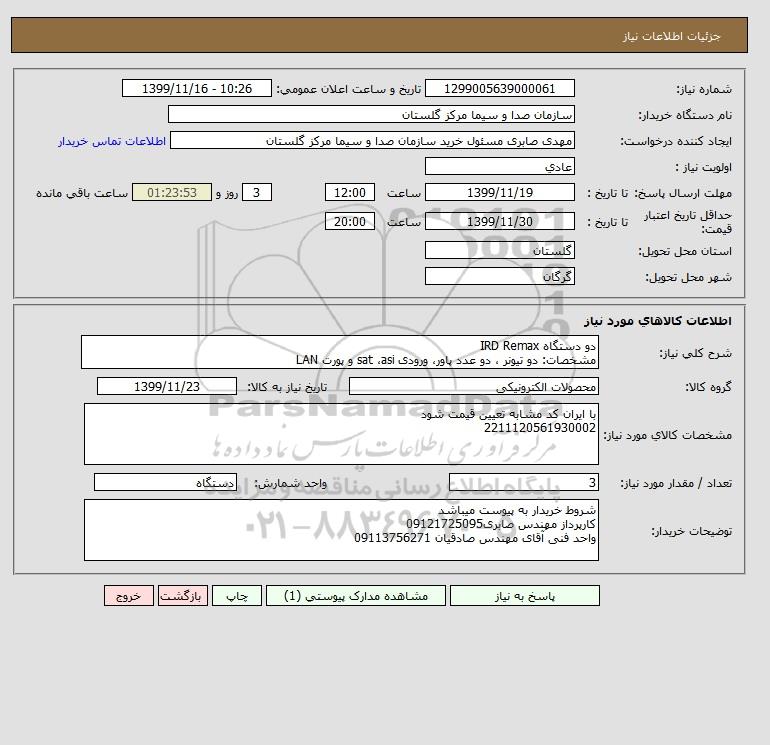Click the استان محل تحویل label

[x=685, y=251]
